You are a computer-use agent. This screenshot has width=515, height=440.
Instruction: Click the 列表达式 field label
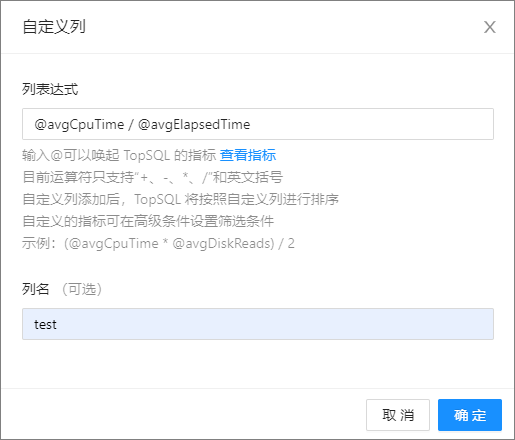pyautogui.click(x=50, y=89)
